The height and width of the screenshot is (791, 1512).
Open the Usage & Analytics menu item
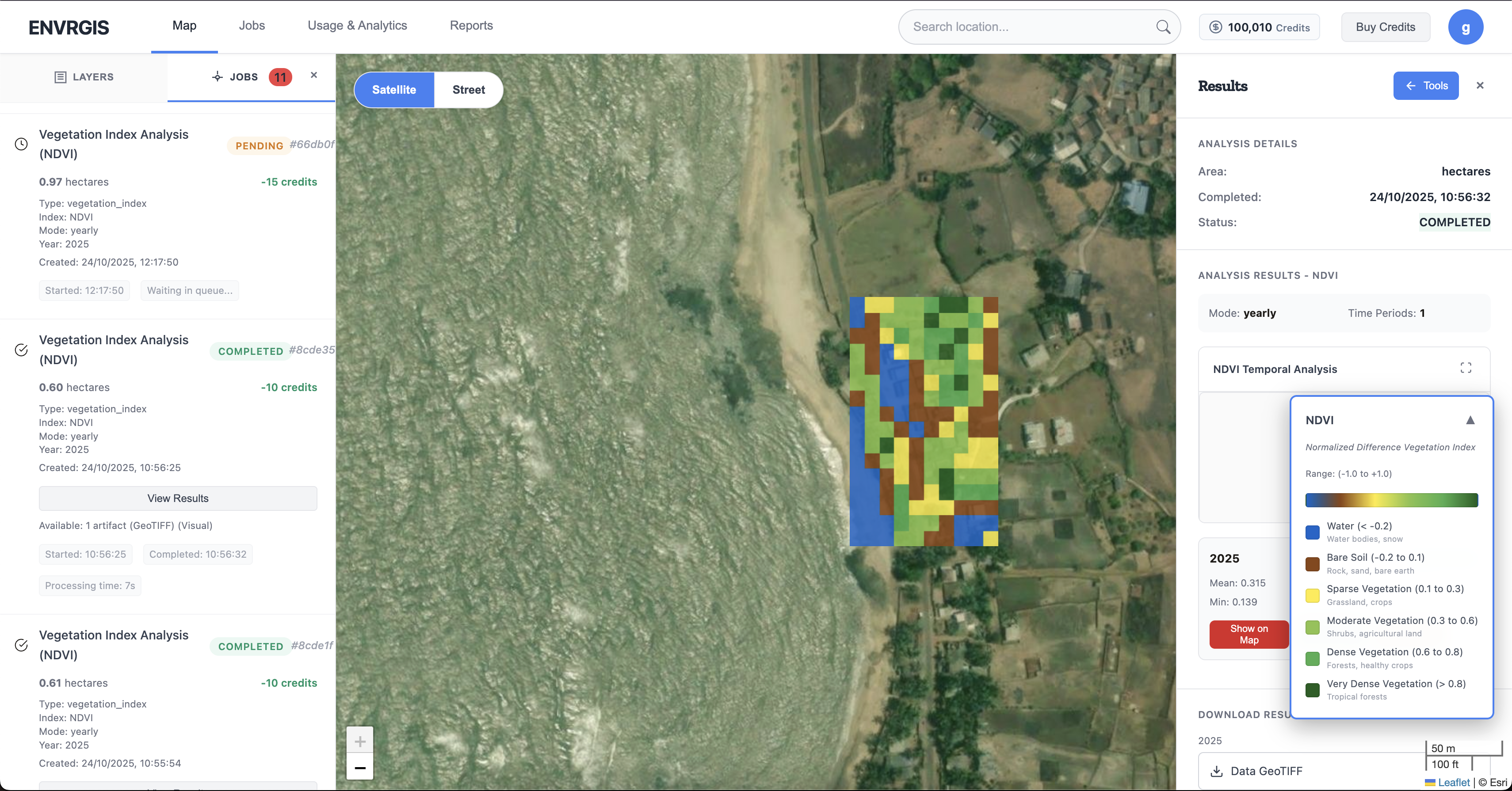[x=357, y=25]
